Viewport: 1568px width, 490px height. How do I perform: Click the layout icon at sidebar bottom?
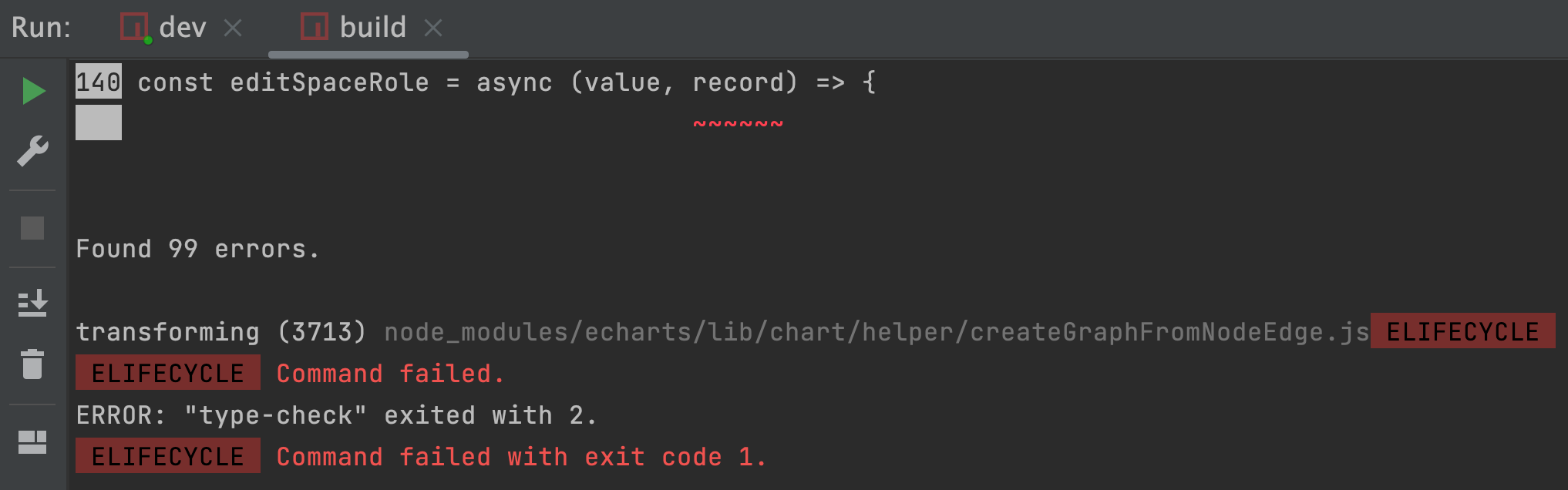(33, 441)
